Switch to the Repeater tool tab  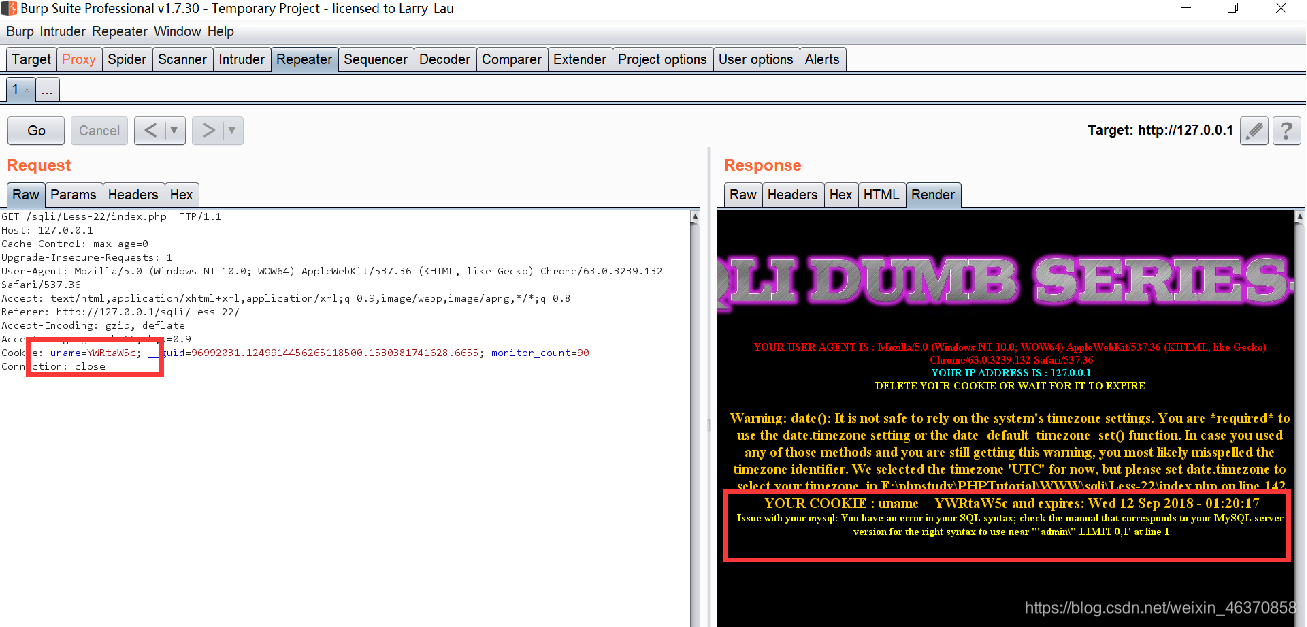304,59
